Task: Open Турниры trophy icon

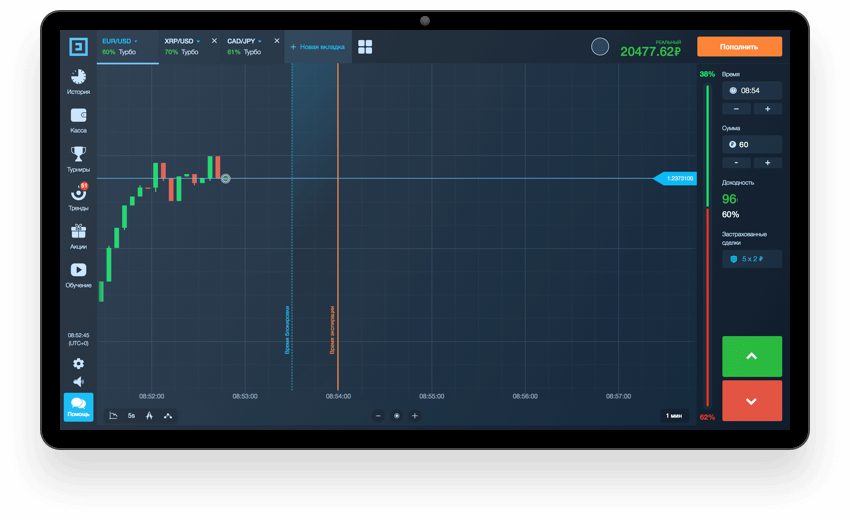Action: tap(78, 158)
